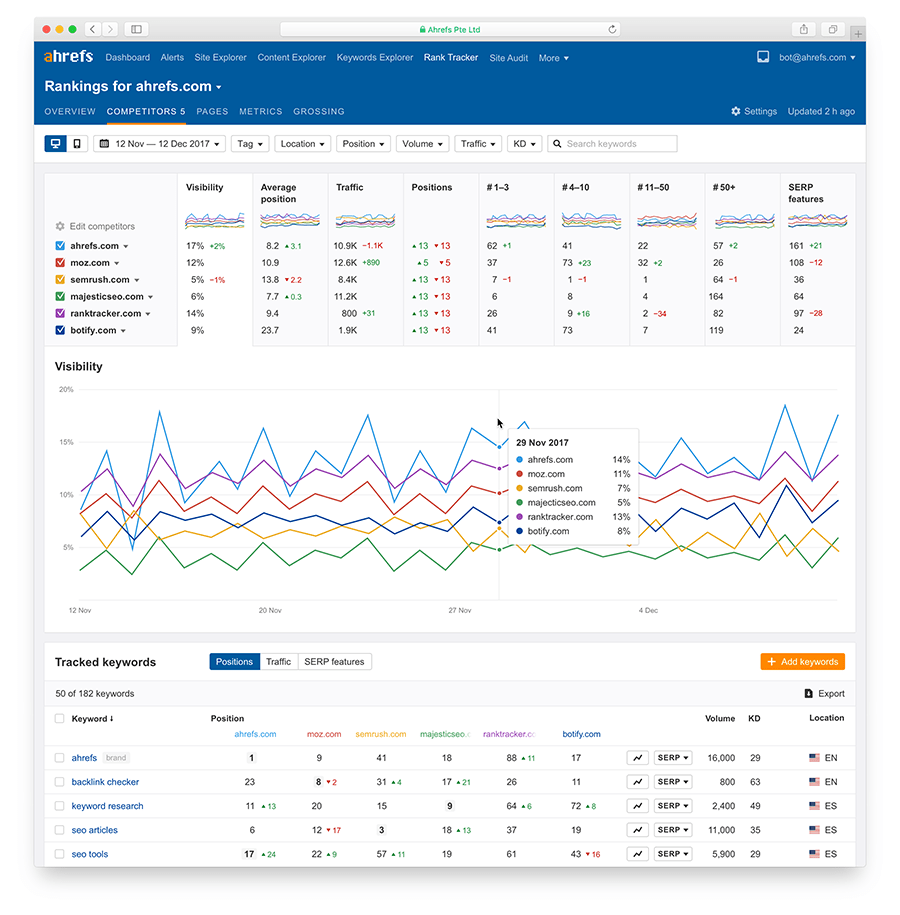Image resolution: width=900 pixels, height=915 pixels.
Task: Switch to the Metrics tab
Action: pos(260,112)
